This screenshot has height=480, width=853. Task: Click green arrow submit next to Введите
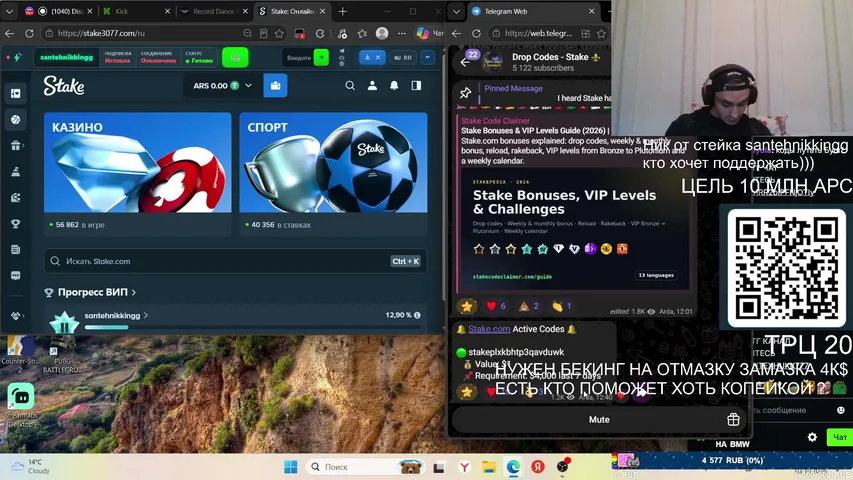pos(322,57)
